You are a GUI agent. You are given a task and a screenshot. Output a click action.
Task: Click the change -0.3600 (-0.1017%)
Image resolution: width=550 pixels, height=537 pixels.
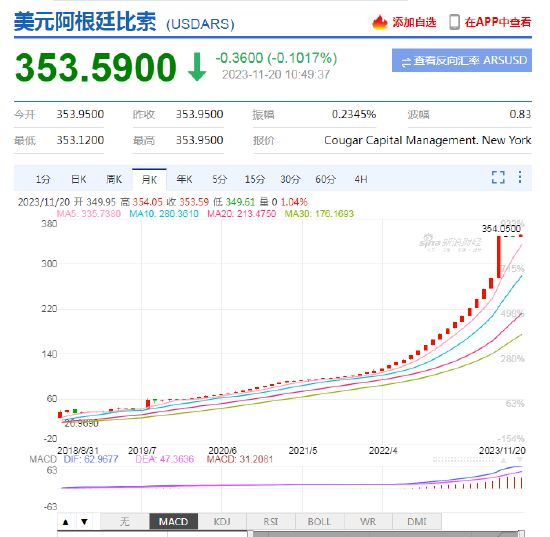pos(276,58)
